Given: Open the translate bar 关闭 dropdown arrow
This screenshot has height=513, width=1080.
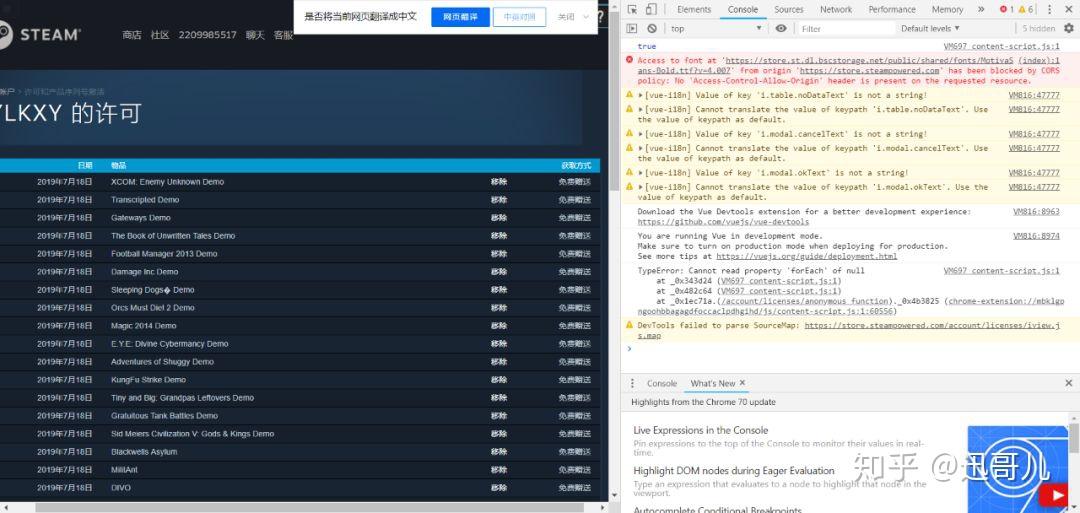Looking at the screenshot, I should (x=586, y=17).
